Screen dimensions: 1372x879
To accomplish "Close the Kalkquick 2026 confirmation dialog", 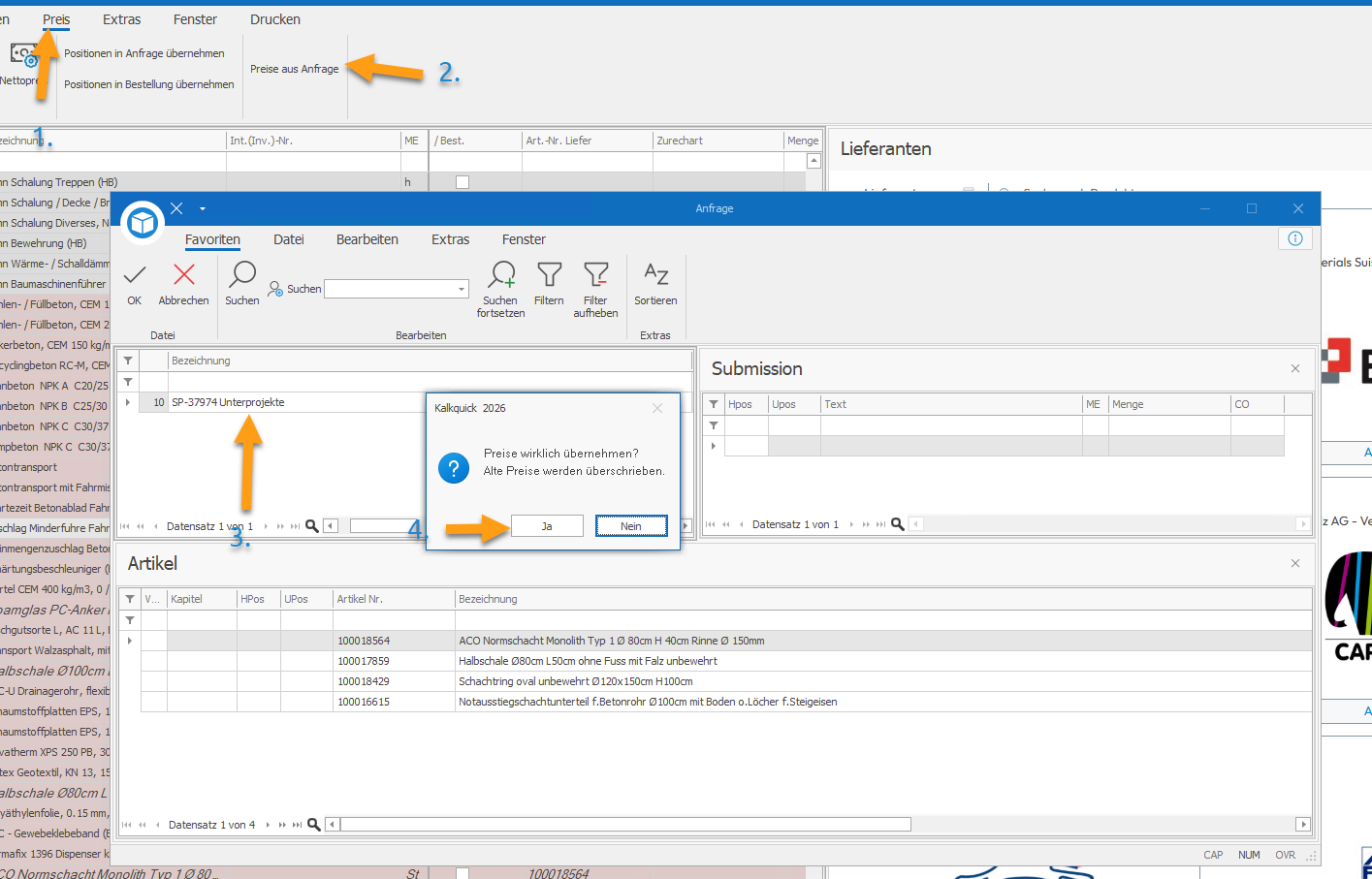I will 657,408.
